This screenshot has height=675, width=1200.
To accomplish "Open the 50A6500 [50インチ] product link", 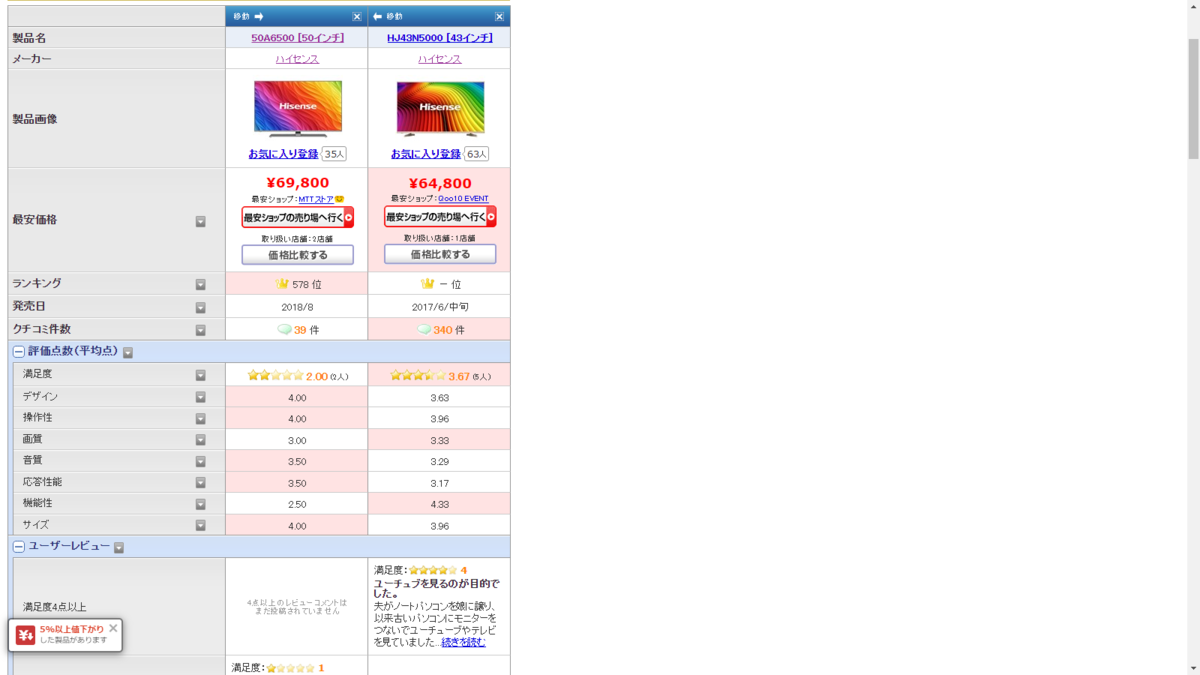I will pyautogui.click(x=297, y=38).
